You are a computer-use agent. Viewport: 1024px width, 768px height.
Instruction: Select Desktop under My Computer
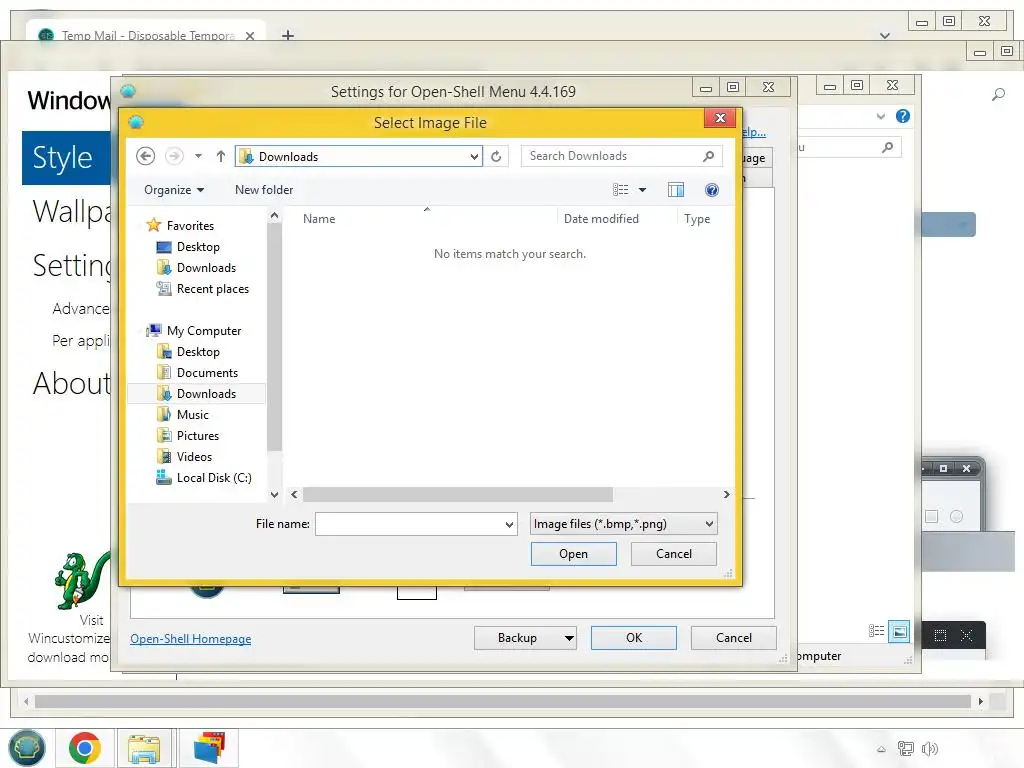[198, 351]
